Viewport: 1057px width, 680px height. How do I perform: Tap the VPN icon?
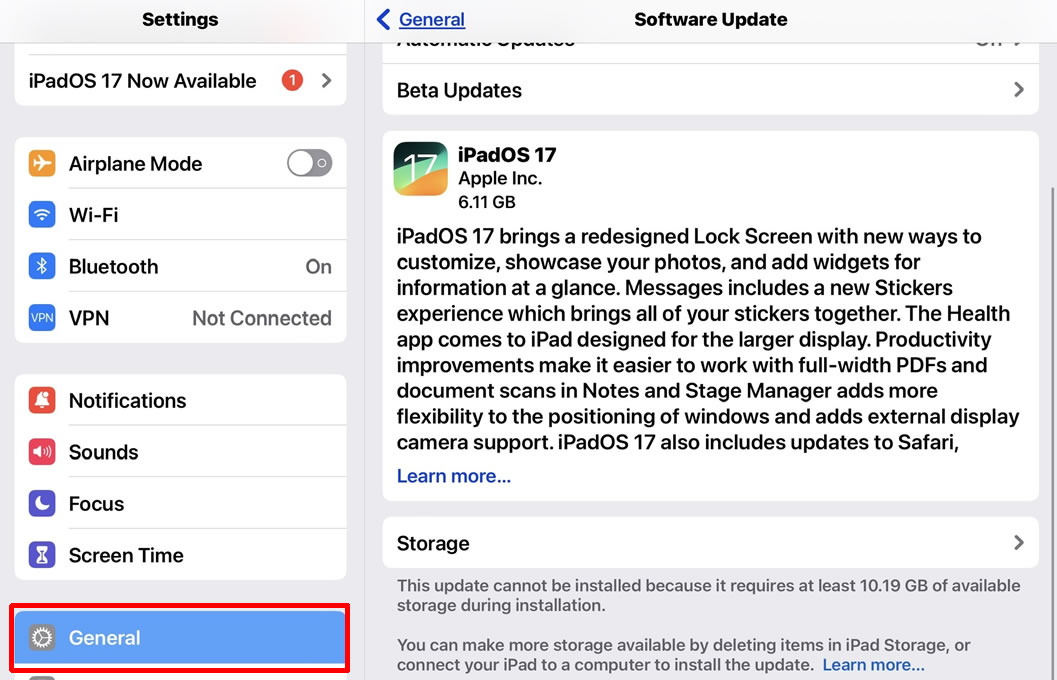pos(42,318)
